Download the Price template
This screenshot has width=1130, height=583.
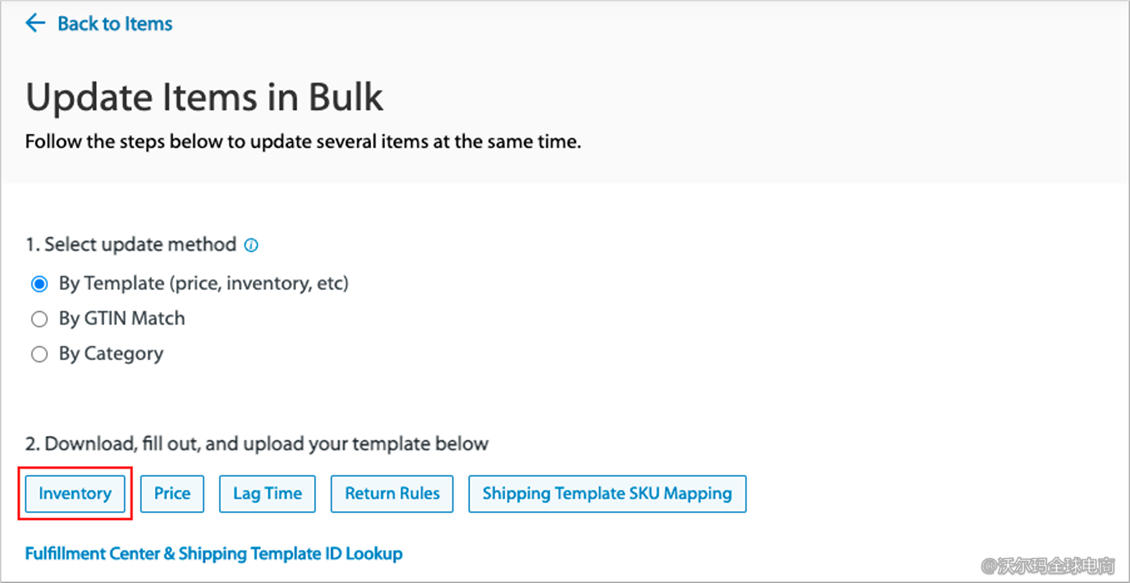tap(172, 493)
